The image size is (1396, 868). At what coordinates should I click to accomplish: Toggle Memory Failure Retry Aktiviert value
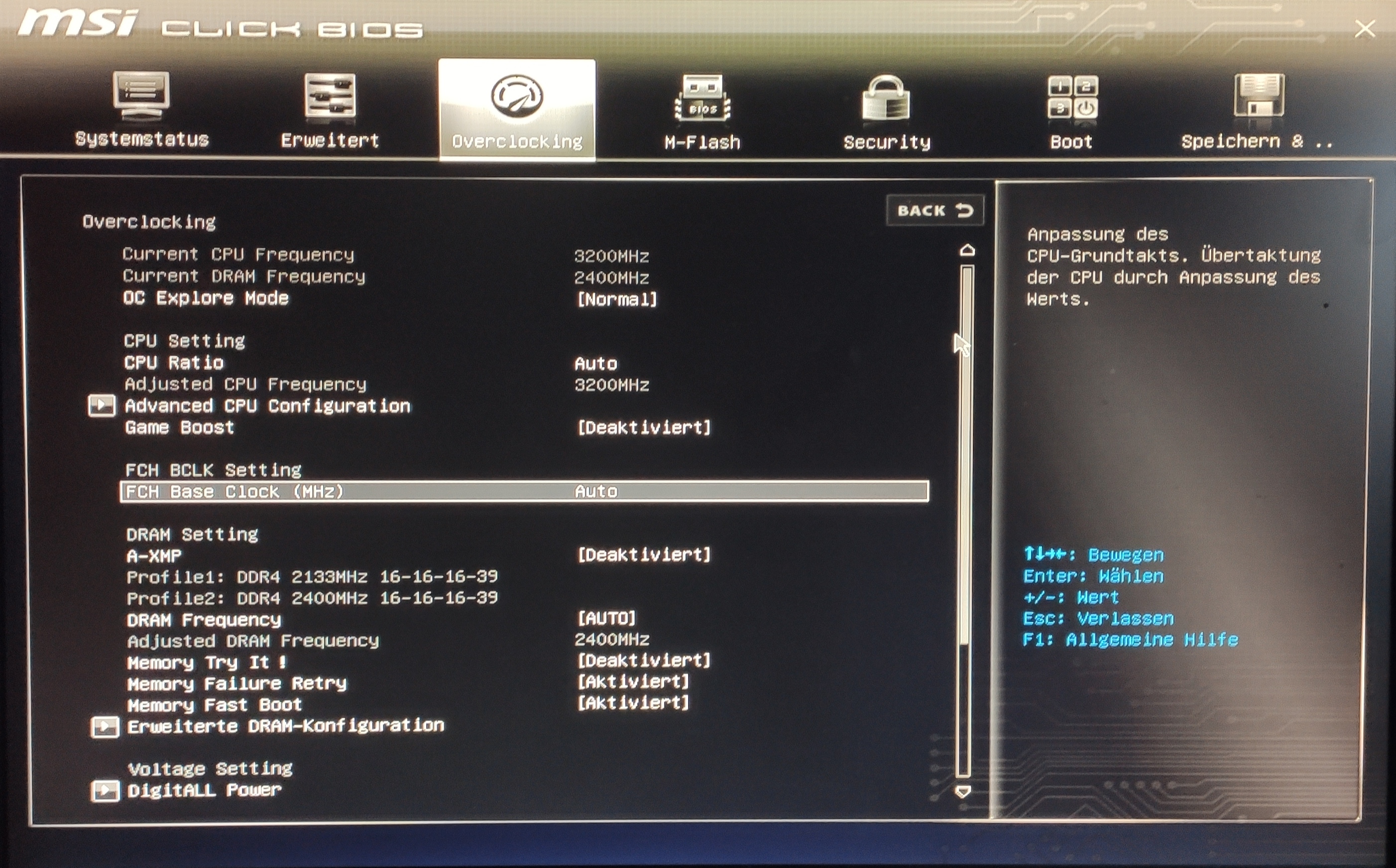[632, 681]
